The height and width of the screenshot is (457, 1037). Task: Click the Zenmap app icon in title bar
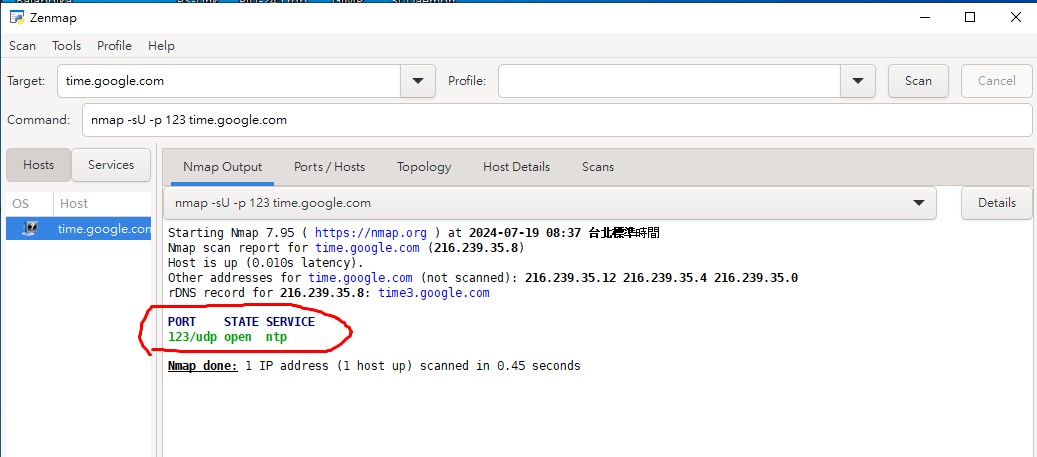[17, 17]
